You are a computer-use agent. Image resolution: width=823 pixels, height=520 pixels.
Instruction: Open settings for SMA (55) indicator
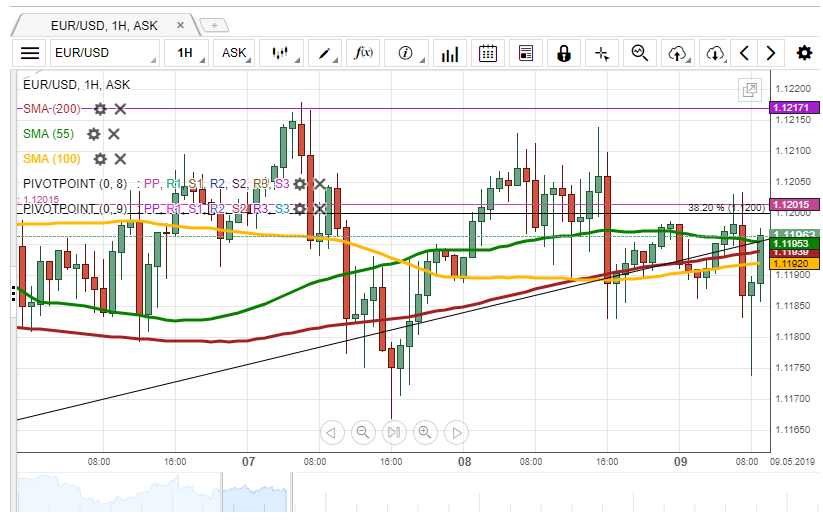(x=93, y=134)
